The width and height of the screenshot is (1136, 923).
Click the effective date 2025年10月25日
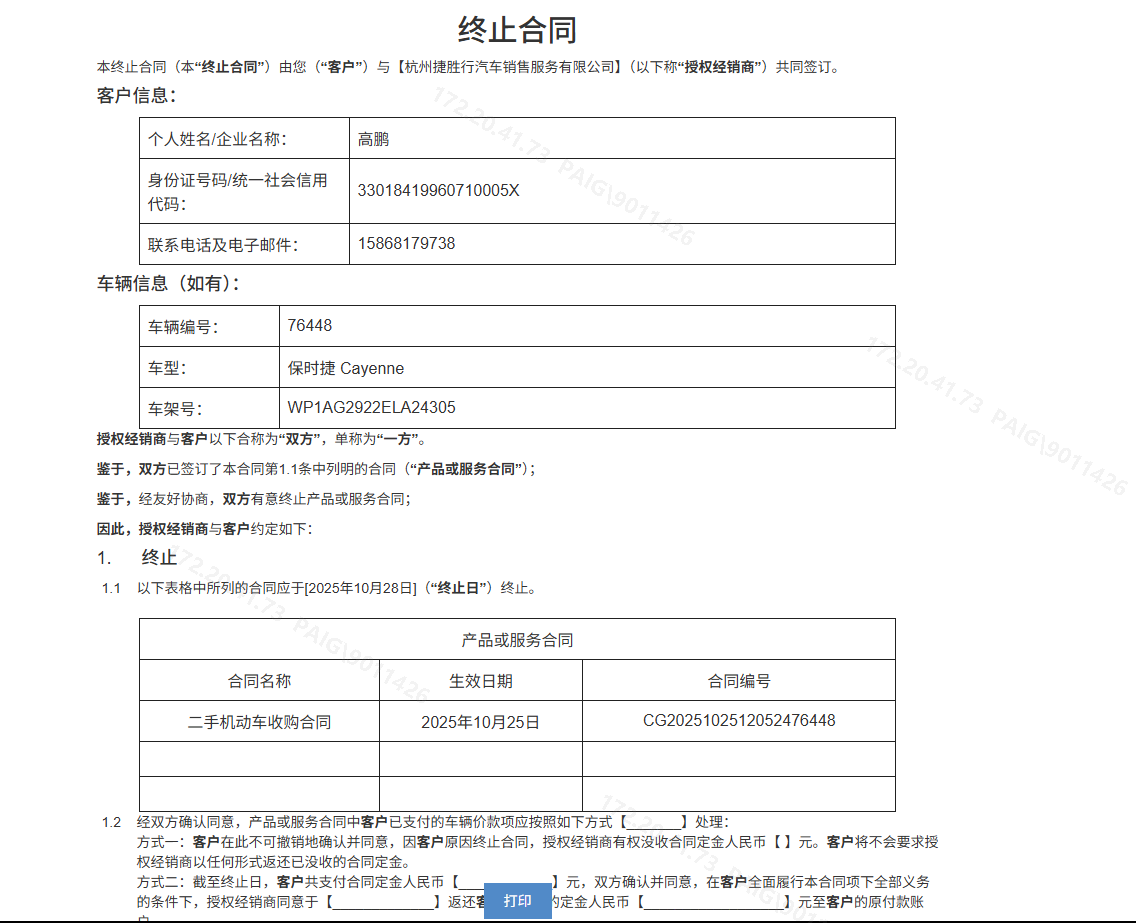(x=480, y=721)
